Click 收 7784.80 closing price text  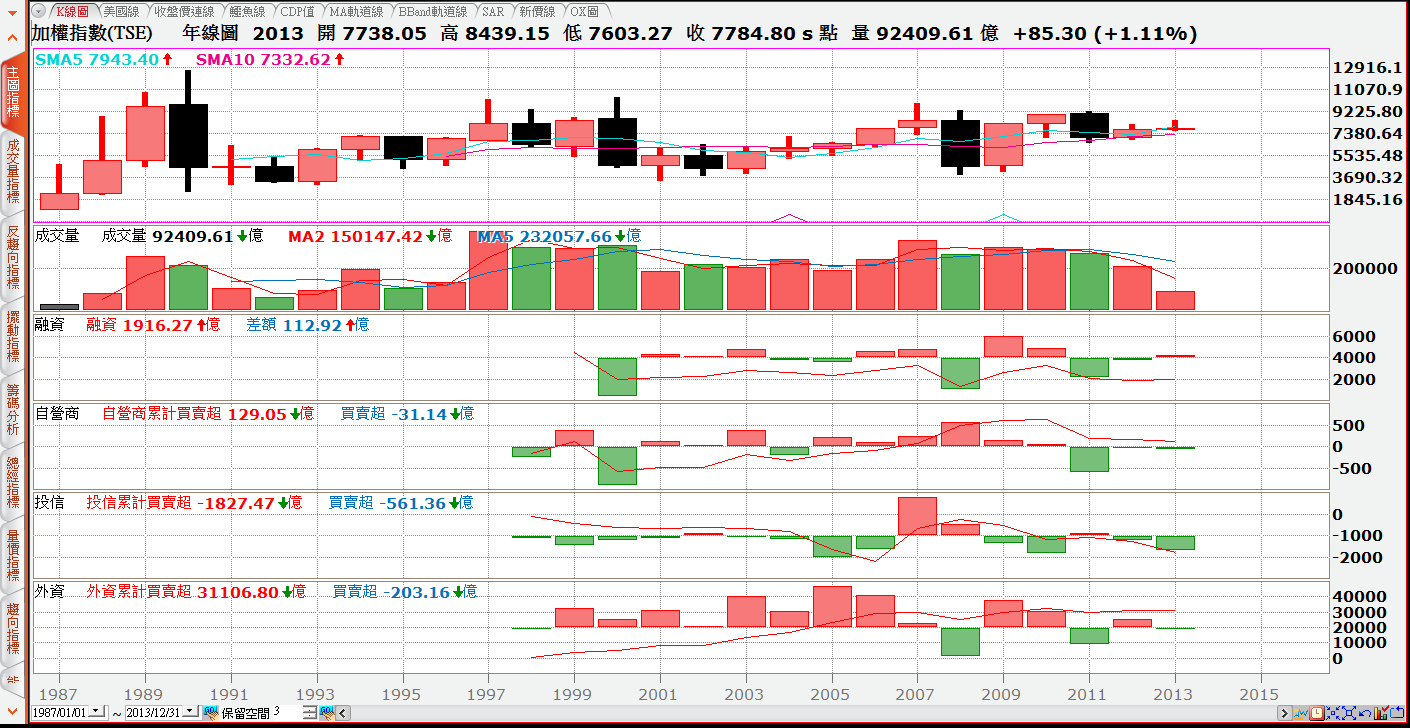pyautogui.click(x=743, y=33)
